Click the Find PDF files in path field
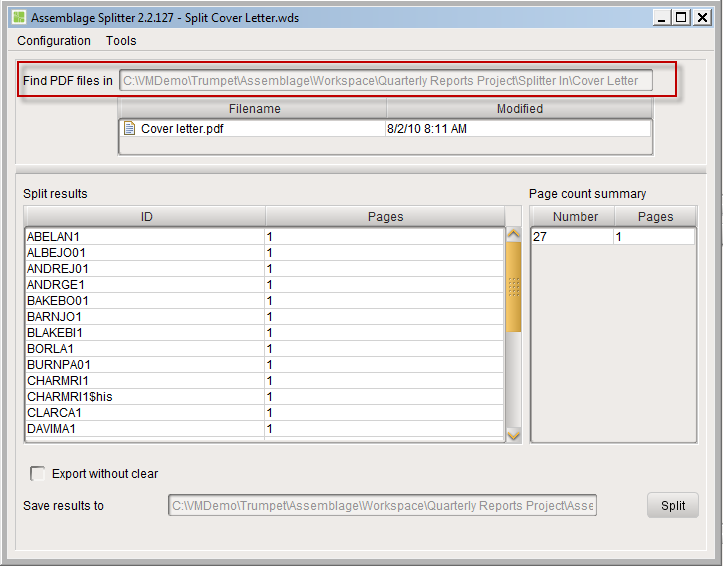 (386, 80)
